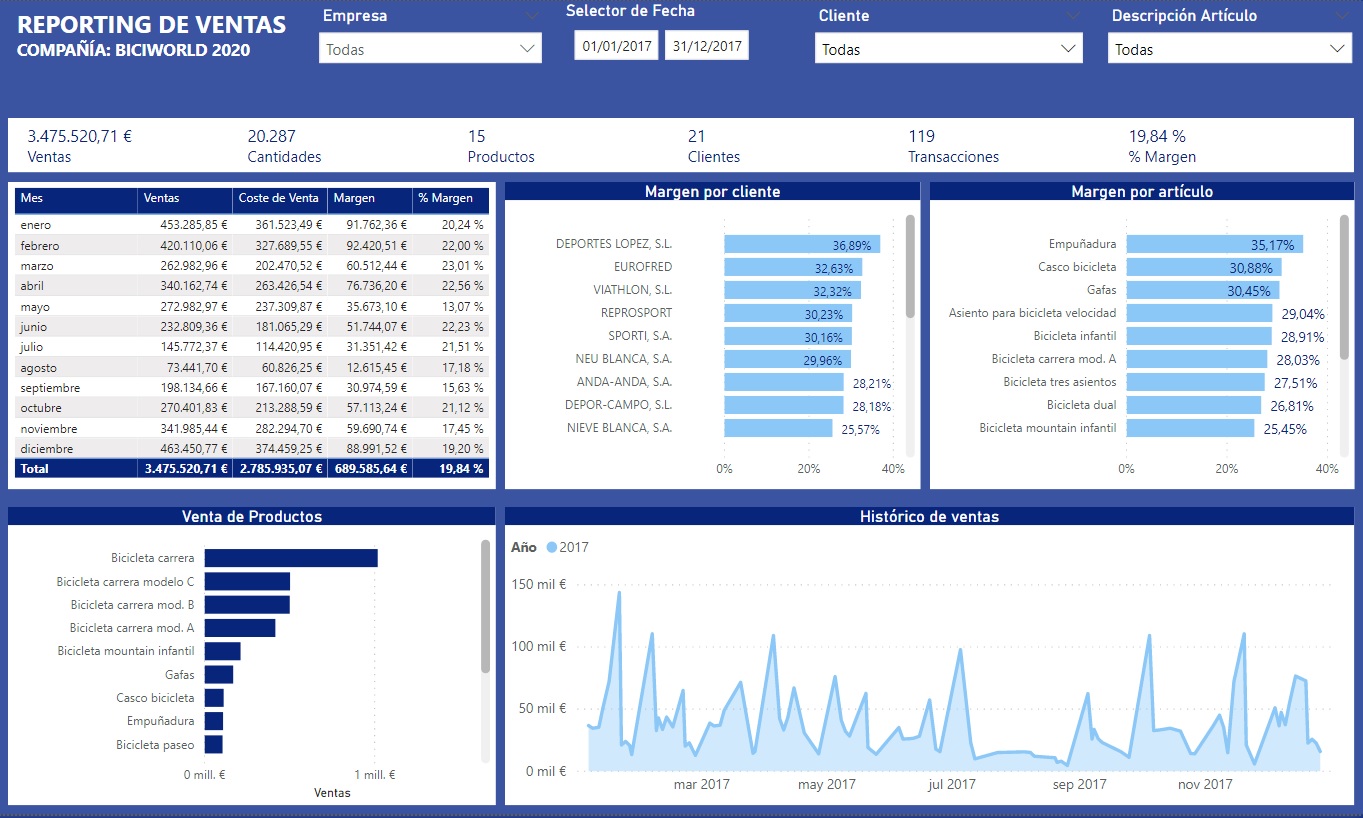Open the Descripción Artículo dropdown
Image resolution: width=1363 pixels, height=818 pixels.
point(1229,49)
